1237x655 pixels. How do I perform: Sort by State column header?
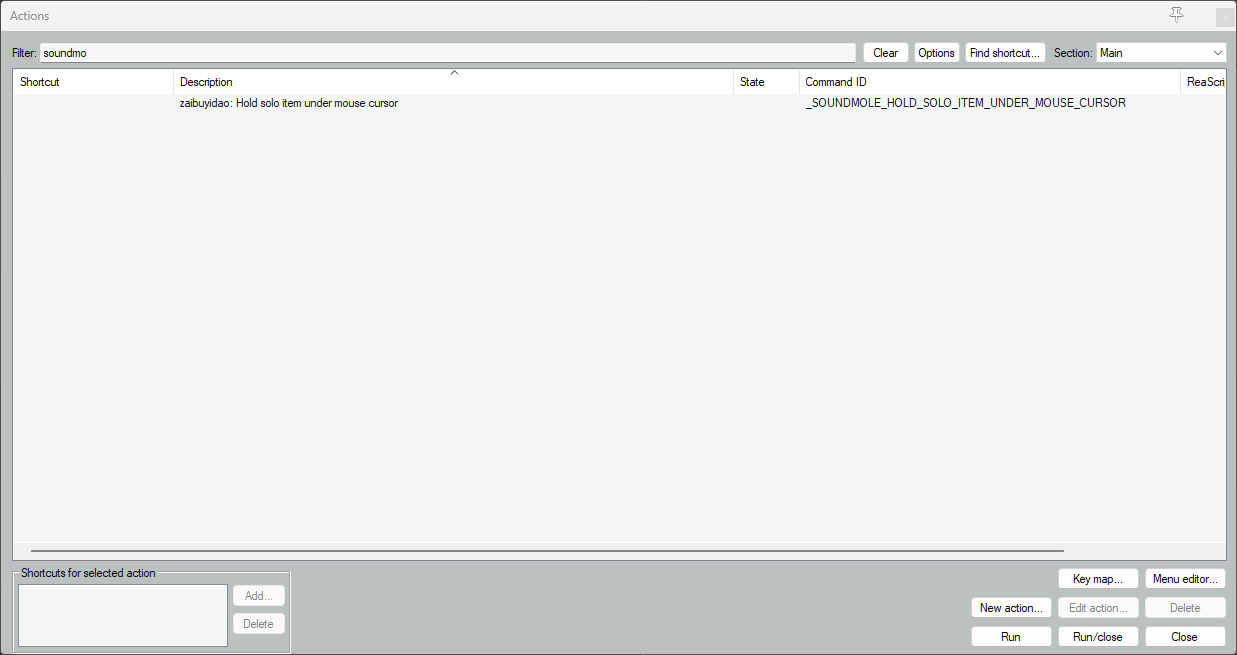click(x=766, y=82)
